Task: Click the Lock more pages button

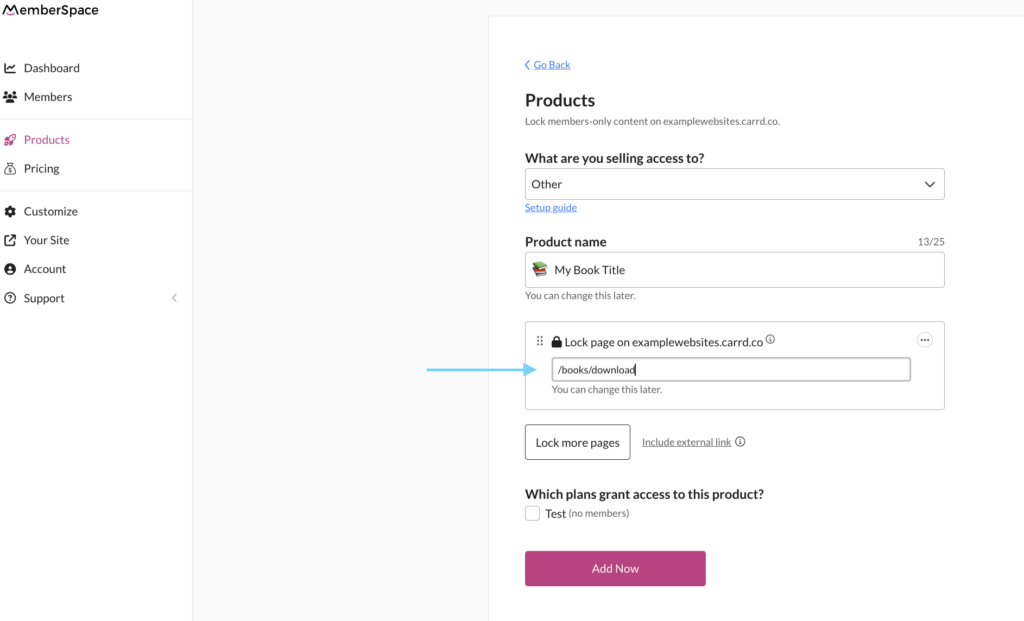Action: tap(577, 442)
